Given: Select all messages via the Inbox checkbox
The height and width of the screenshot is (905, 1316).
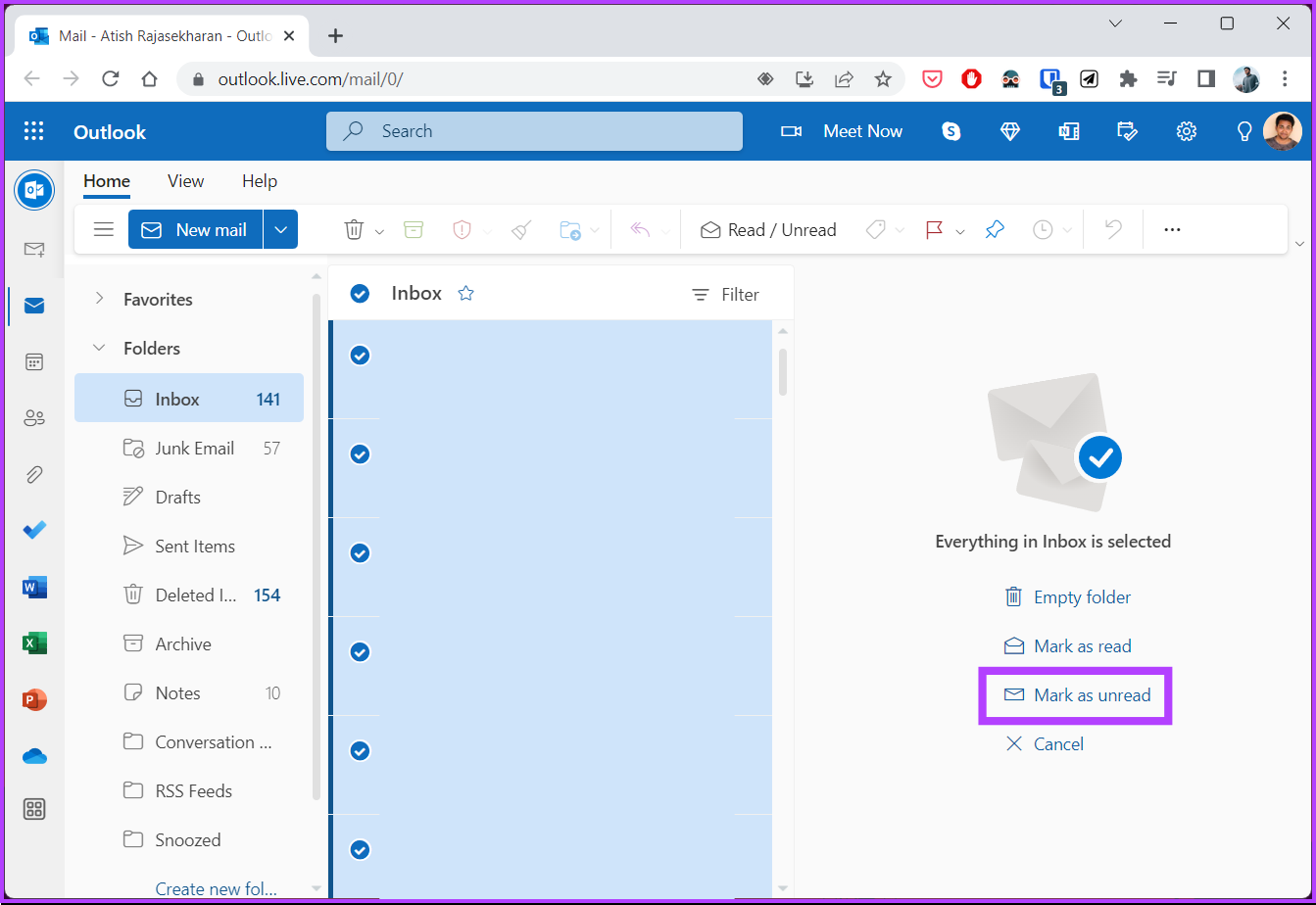Looking at the screenshot, I should pyautogui.click(x=360, y=293).
